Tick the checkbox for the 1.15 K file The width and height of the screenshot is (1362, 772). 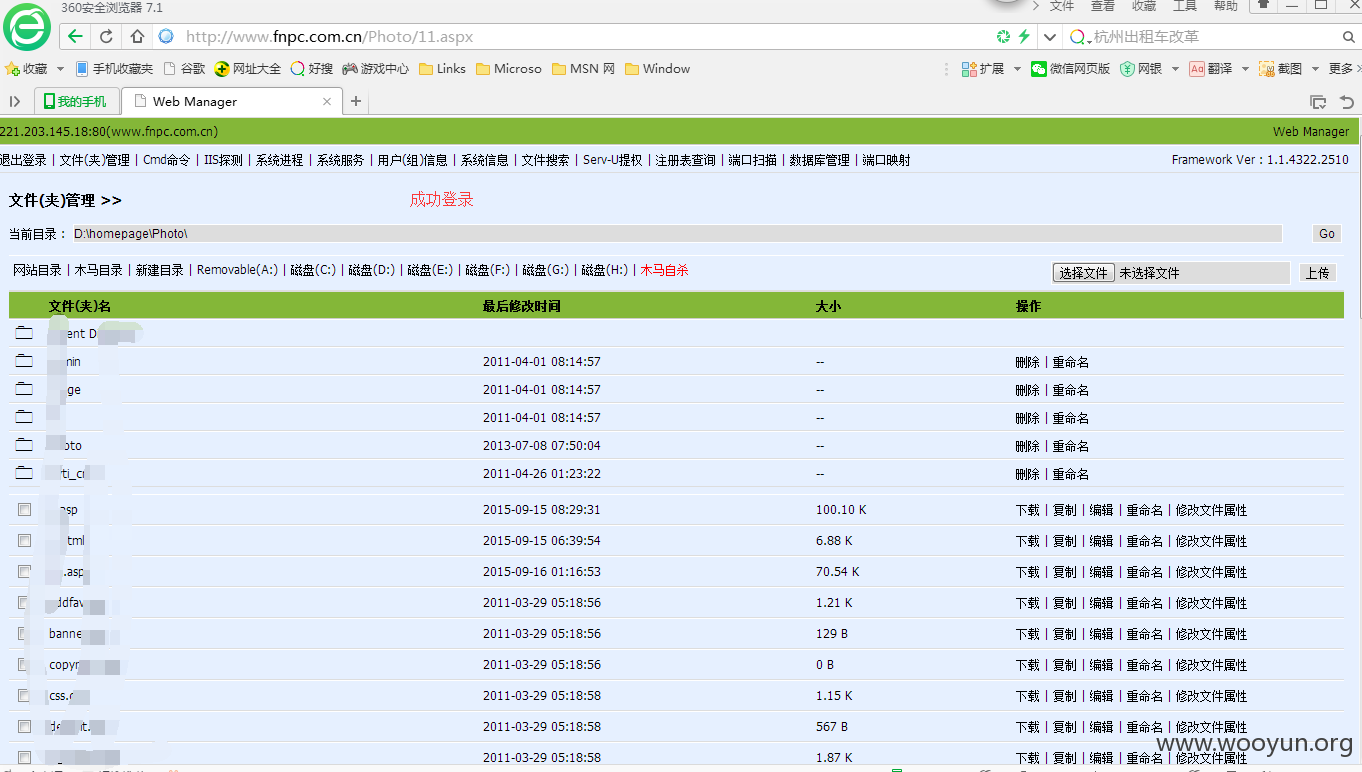[x=24, y=696]
